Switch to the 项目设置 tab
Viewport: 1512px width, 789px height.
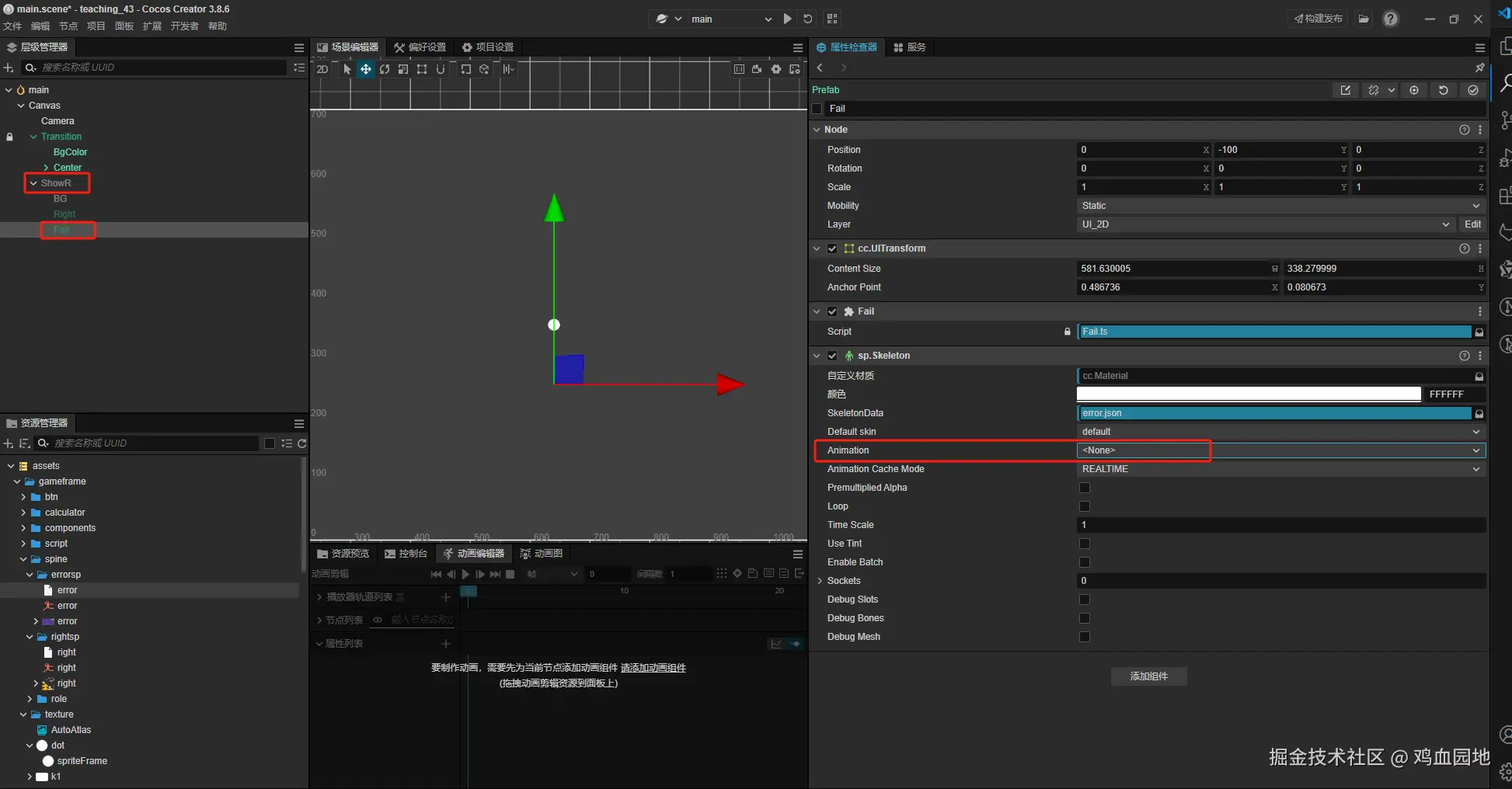488,47
